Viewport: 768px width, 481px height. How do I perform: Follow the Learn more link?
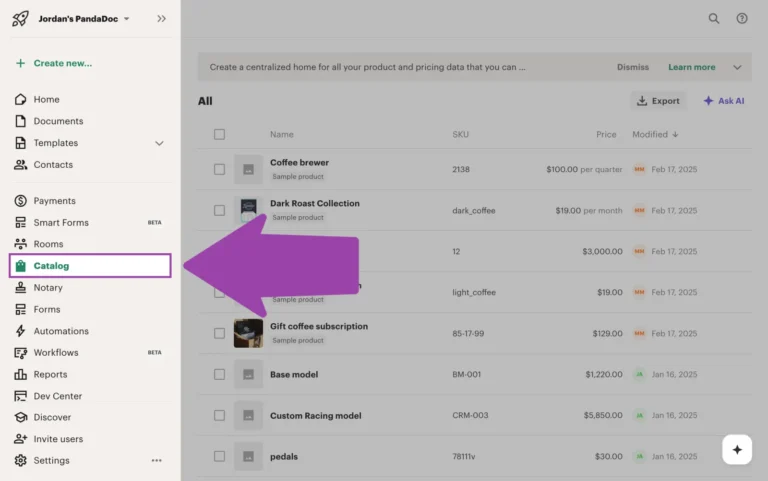point(692,67)
